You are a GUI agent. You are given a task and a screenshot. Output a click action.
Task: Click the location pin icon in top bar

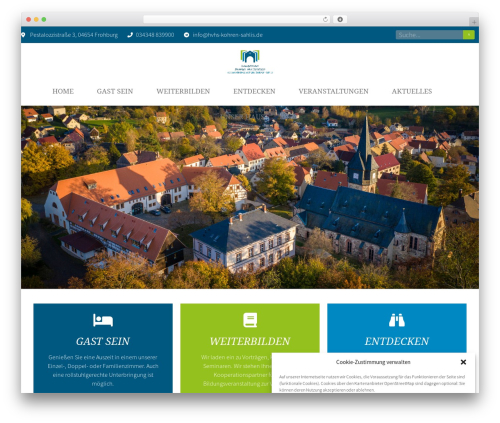(23, 35)
